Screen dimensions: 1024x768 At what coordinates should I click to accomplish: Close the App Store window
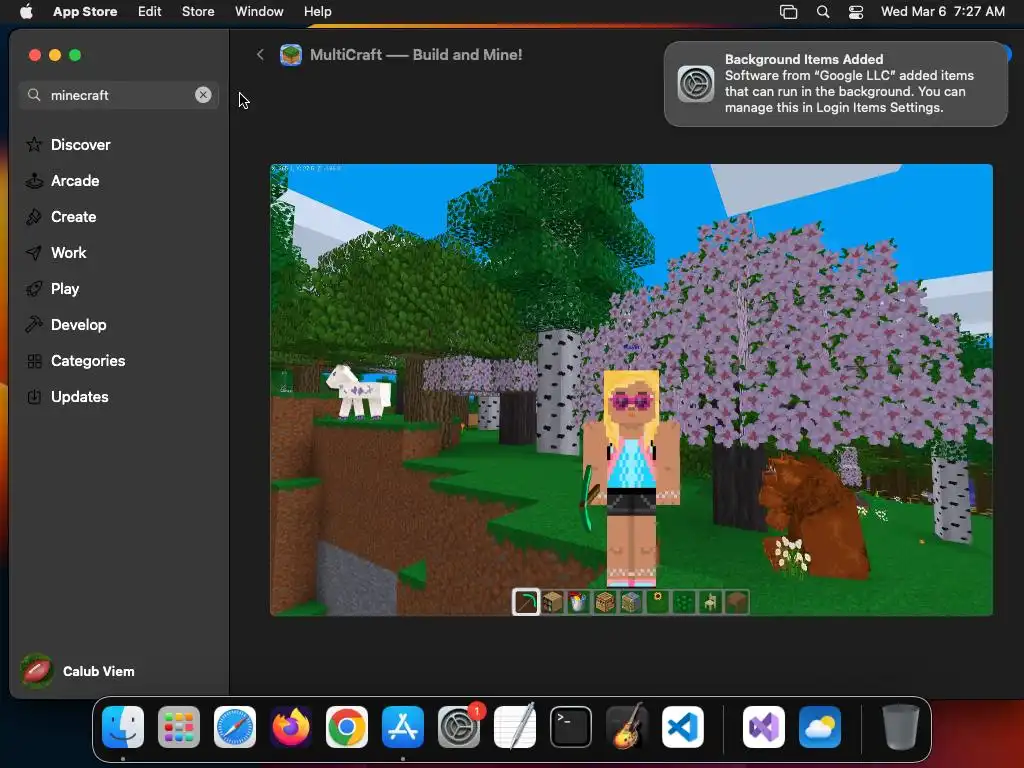tap(35, 55)
